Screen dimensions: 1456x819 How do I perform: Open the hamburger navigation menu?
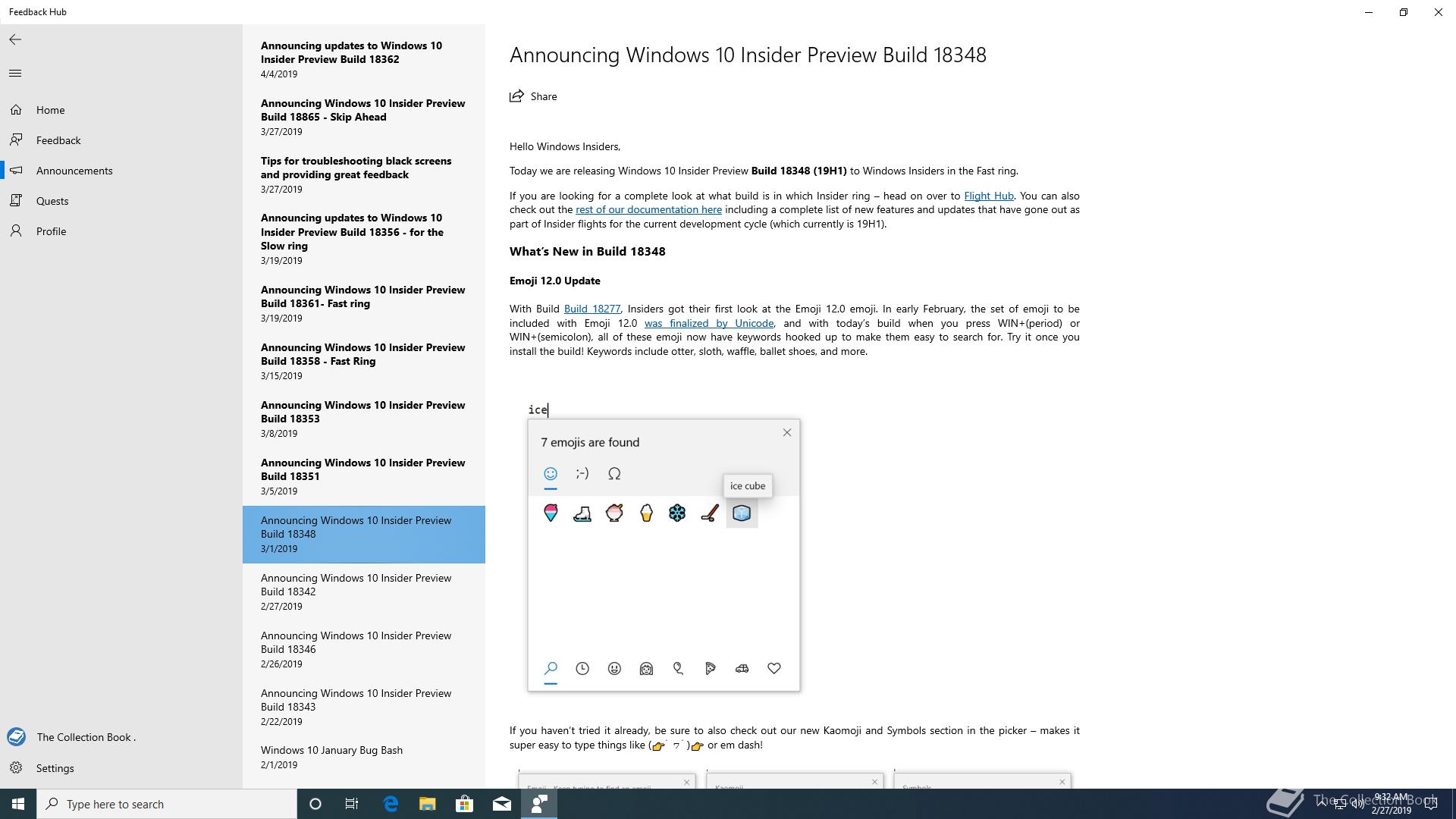pyautogui.click(x=15, y=74)
